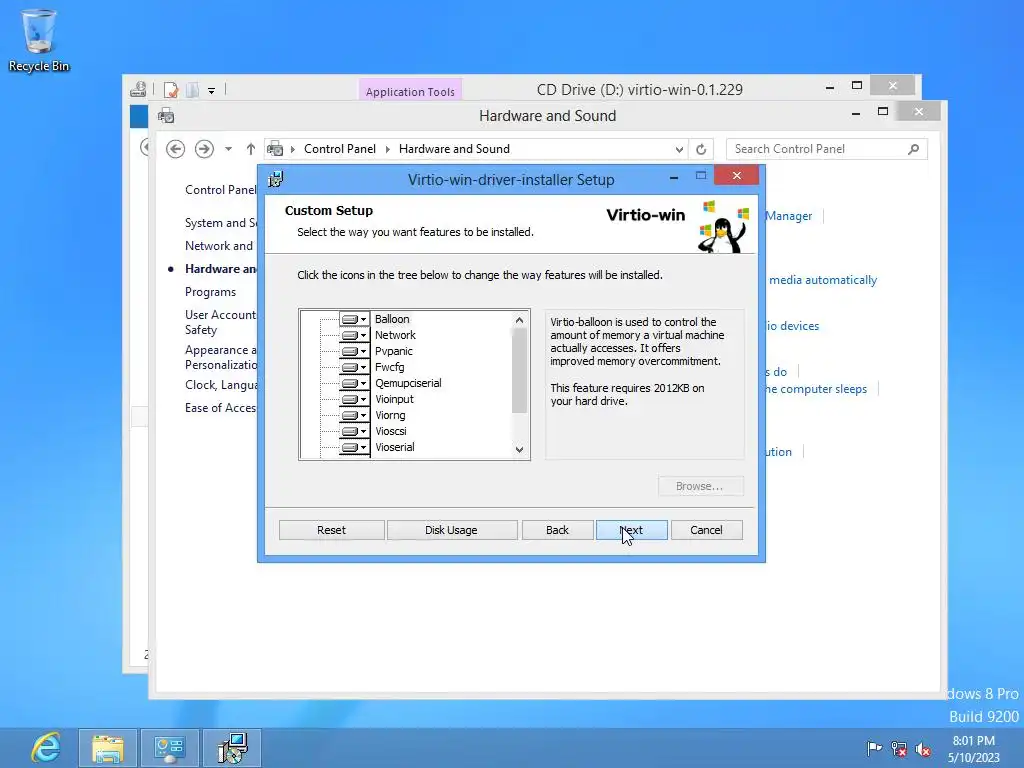Open Viorng feature install-state dropdown
Viewport: 1024px width, 768px height.
(x=355, y=415)
